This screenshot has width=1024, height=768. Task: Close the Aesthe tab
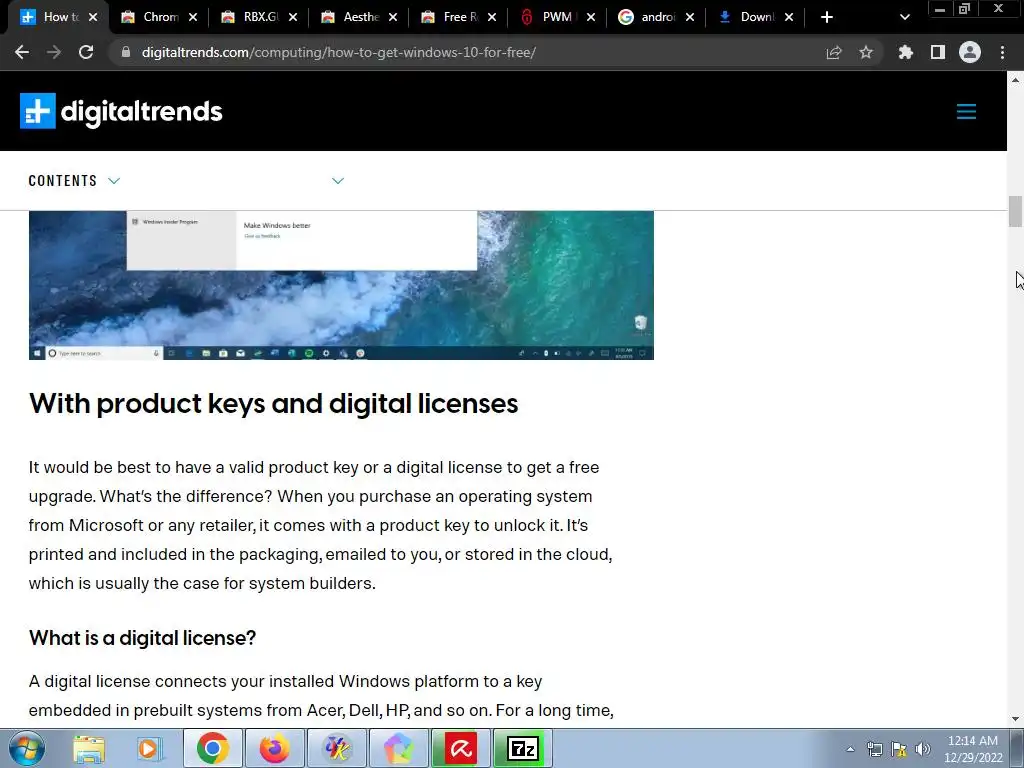392,17
